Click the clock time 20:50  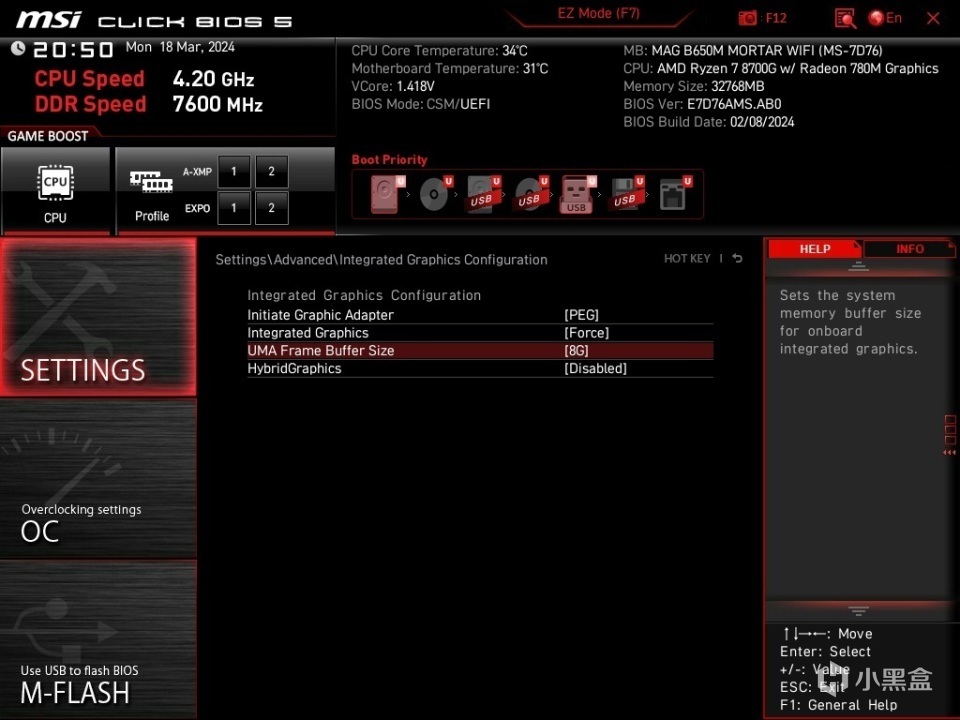pos(73,50)
